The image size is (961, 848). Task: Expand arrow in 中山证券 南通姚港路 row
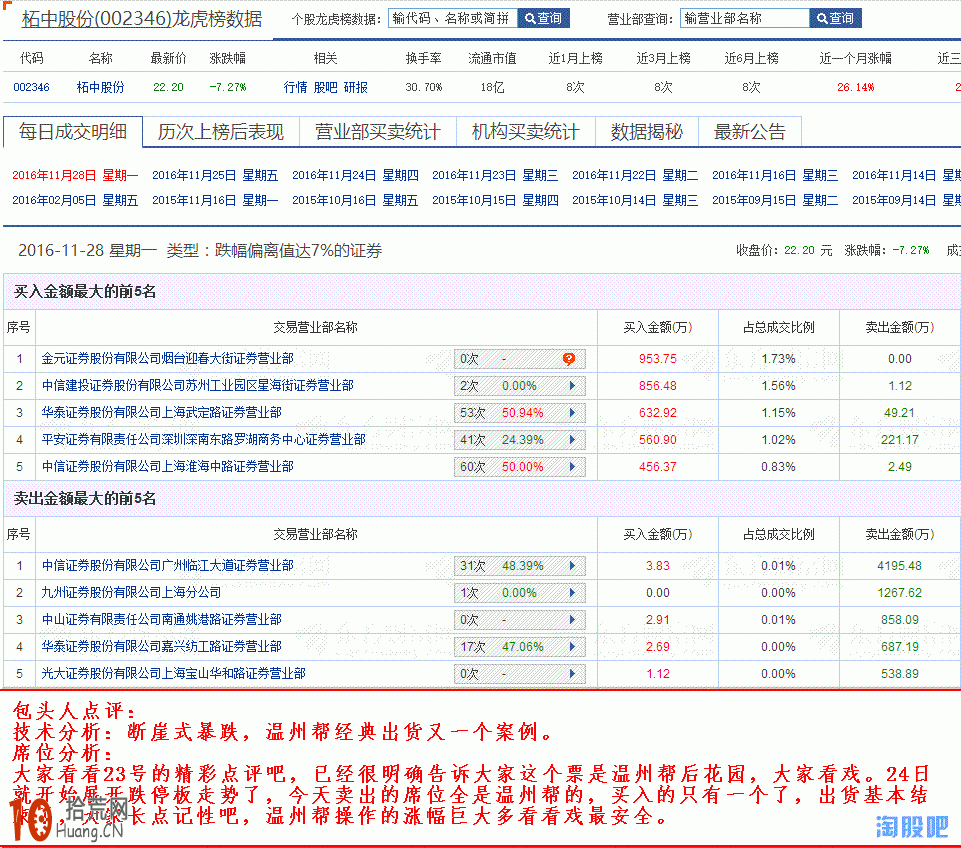click(572, 620)
